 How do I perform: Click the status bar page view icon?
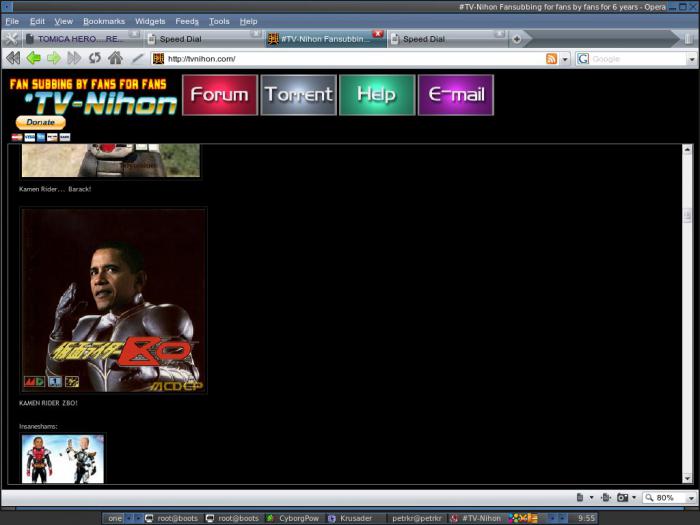tap(580, 497)
